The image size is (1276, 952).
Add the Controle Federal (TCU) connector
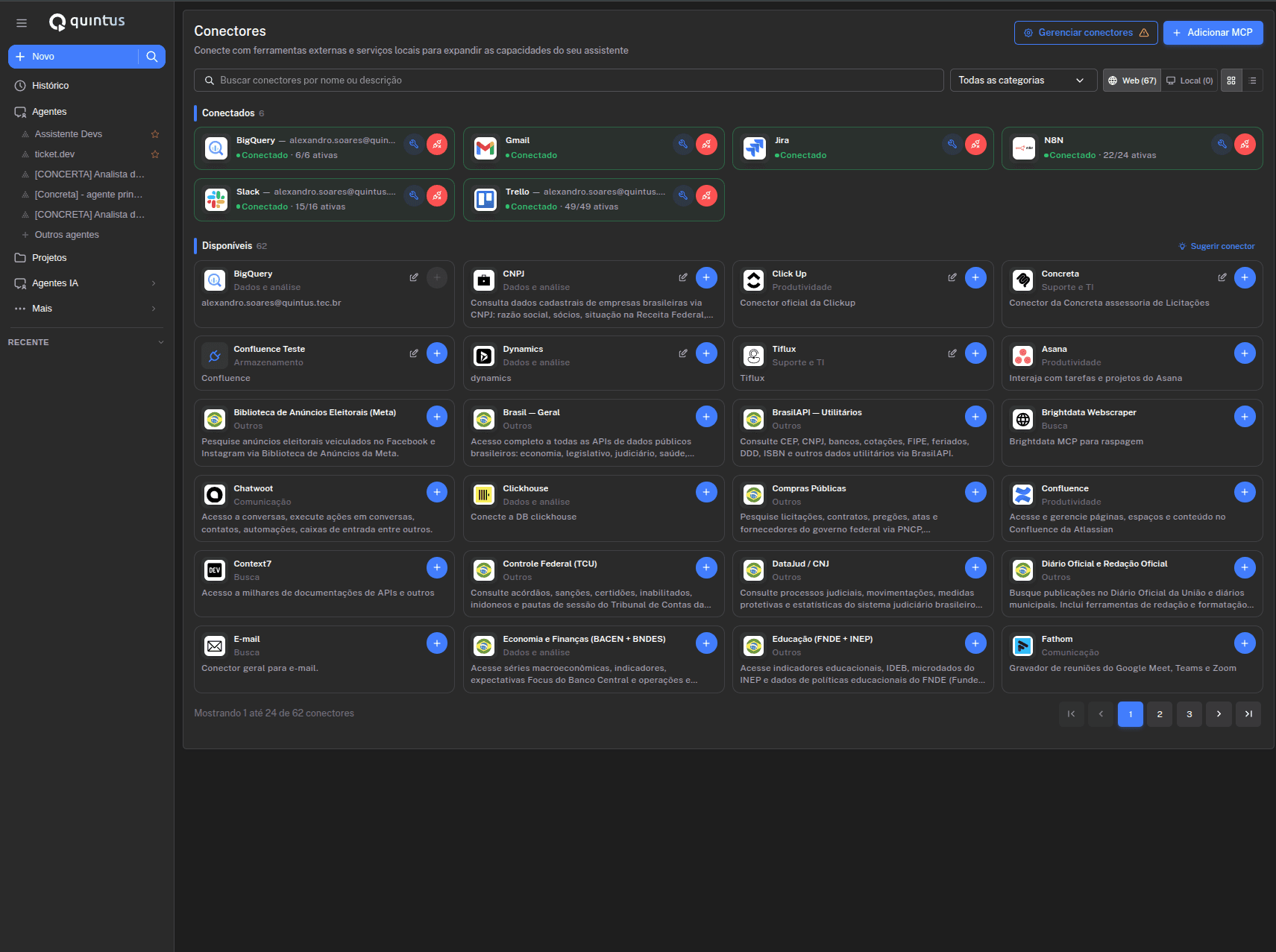[x=706, y=568]
